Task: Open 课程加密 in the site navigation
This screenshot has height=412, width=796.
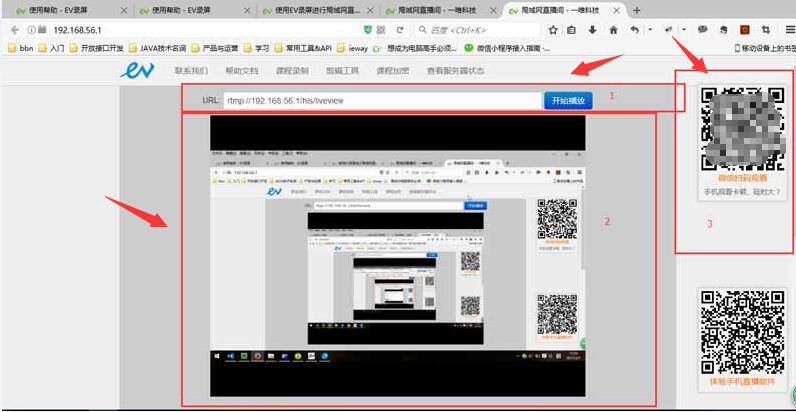Action: (392, 71)
